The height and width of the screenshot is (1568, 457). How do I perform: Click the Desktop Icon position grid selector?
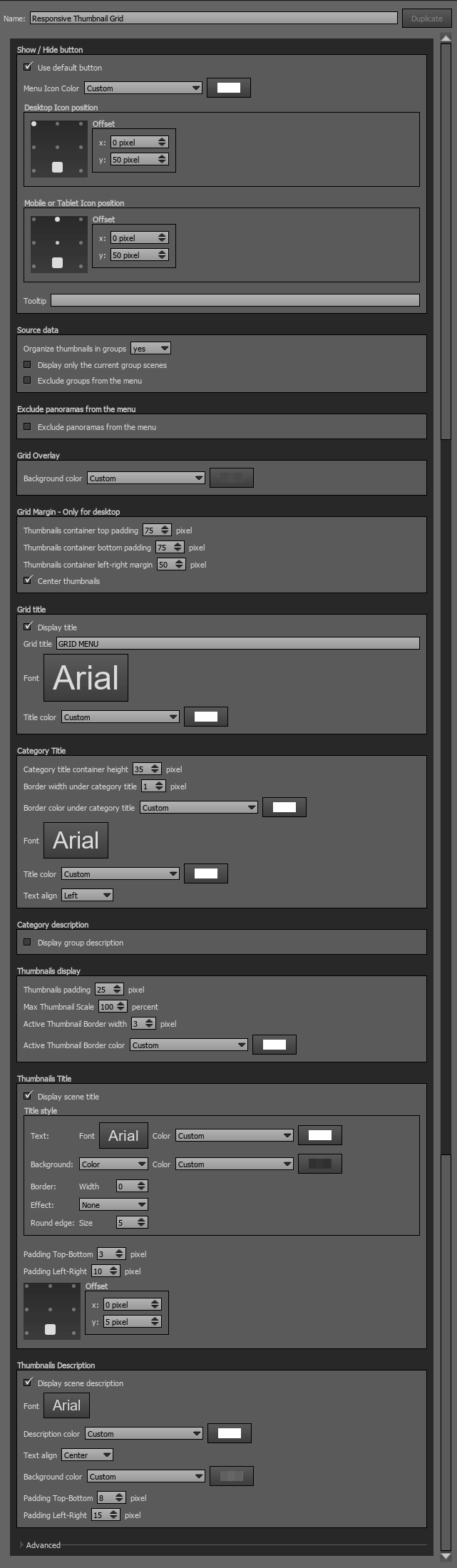58,148
